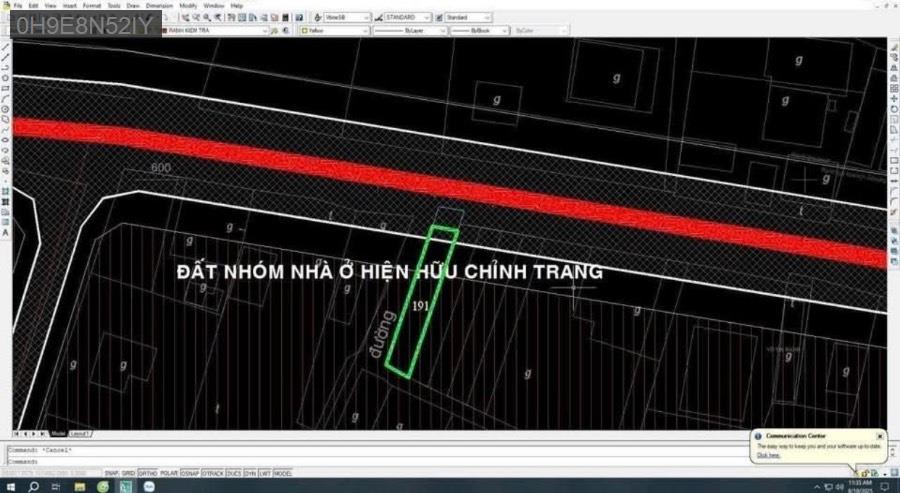Toggle GRID display in status bar
This screenshot has height=493, width=900.
tap(129, 473)
